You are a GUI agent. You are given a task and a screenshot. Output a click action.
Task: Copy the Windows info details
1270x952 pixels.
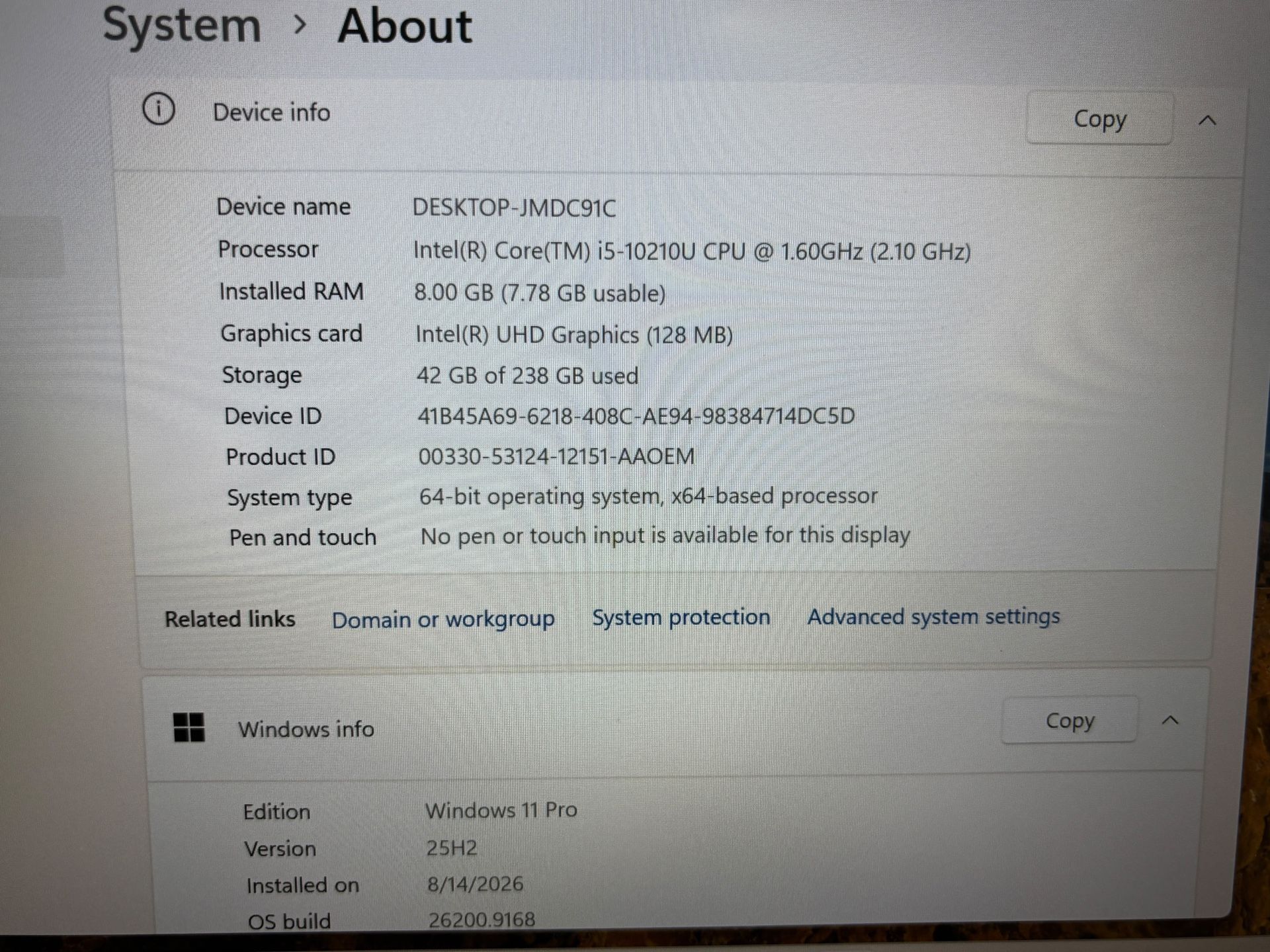1070,721
